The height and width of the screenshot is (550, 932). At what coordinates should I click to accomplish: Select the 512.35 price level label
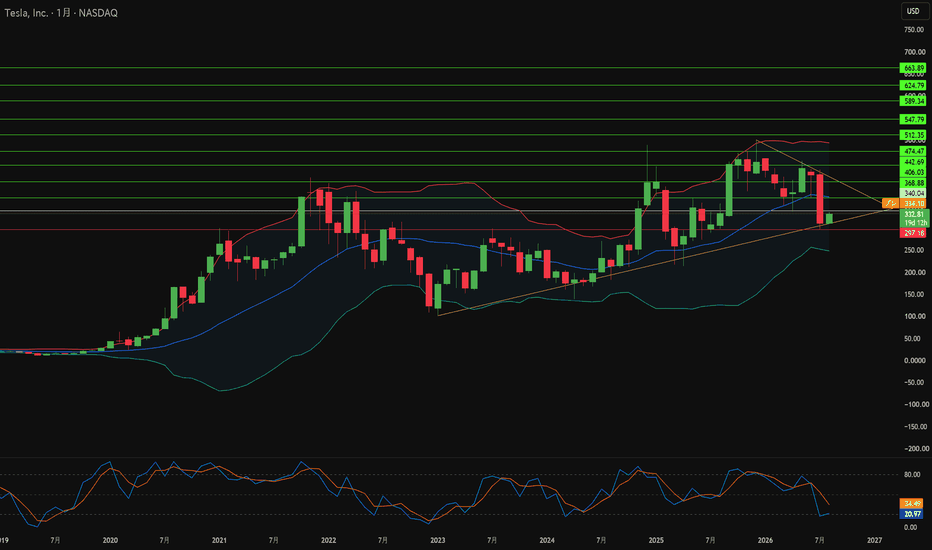(914, 135)
